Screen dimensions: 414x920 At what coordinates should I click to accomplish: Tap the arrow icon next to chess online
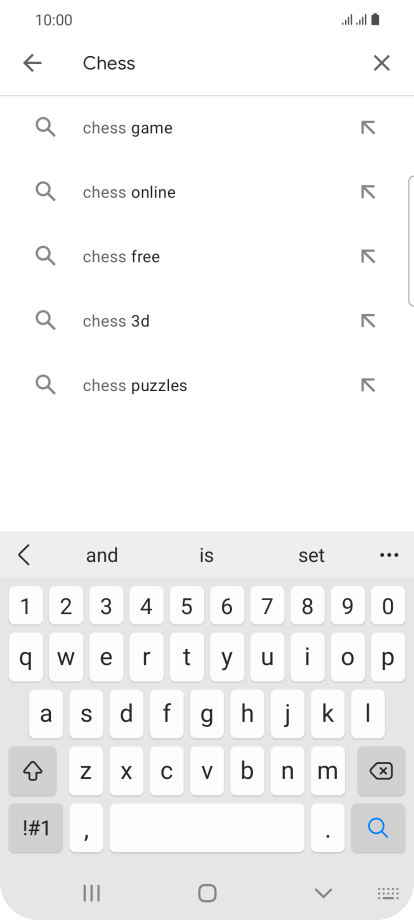tap(368, 192)
